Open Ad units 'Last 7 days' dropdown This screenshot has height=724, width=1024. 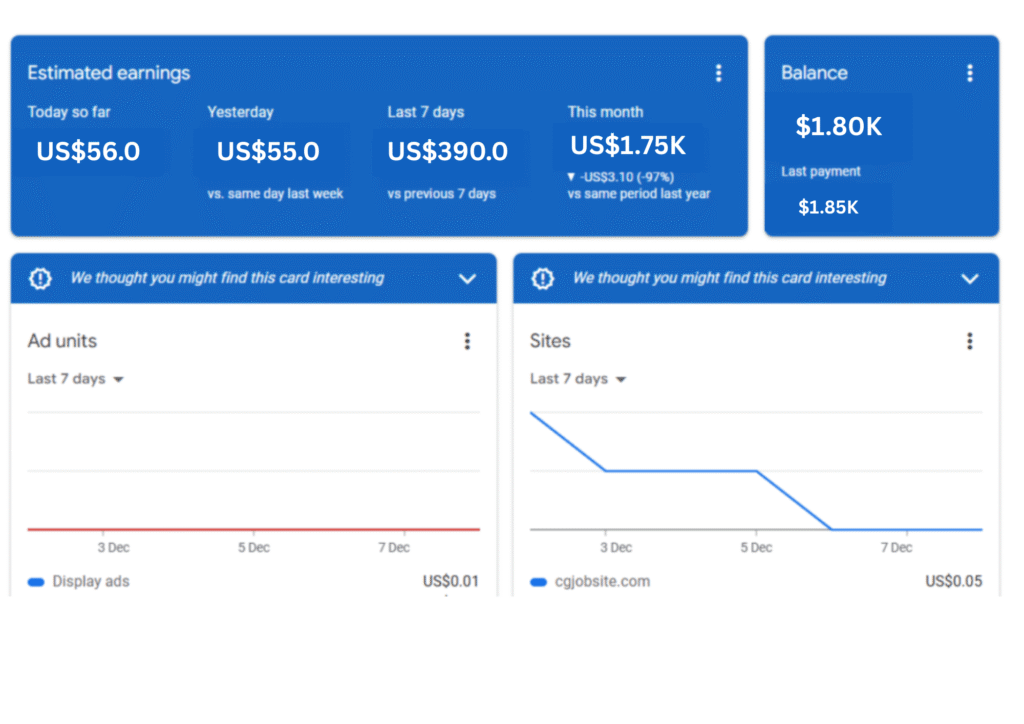coord(76,379)
